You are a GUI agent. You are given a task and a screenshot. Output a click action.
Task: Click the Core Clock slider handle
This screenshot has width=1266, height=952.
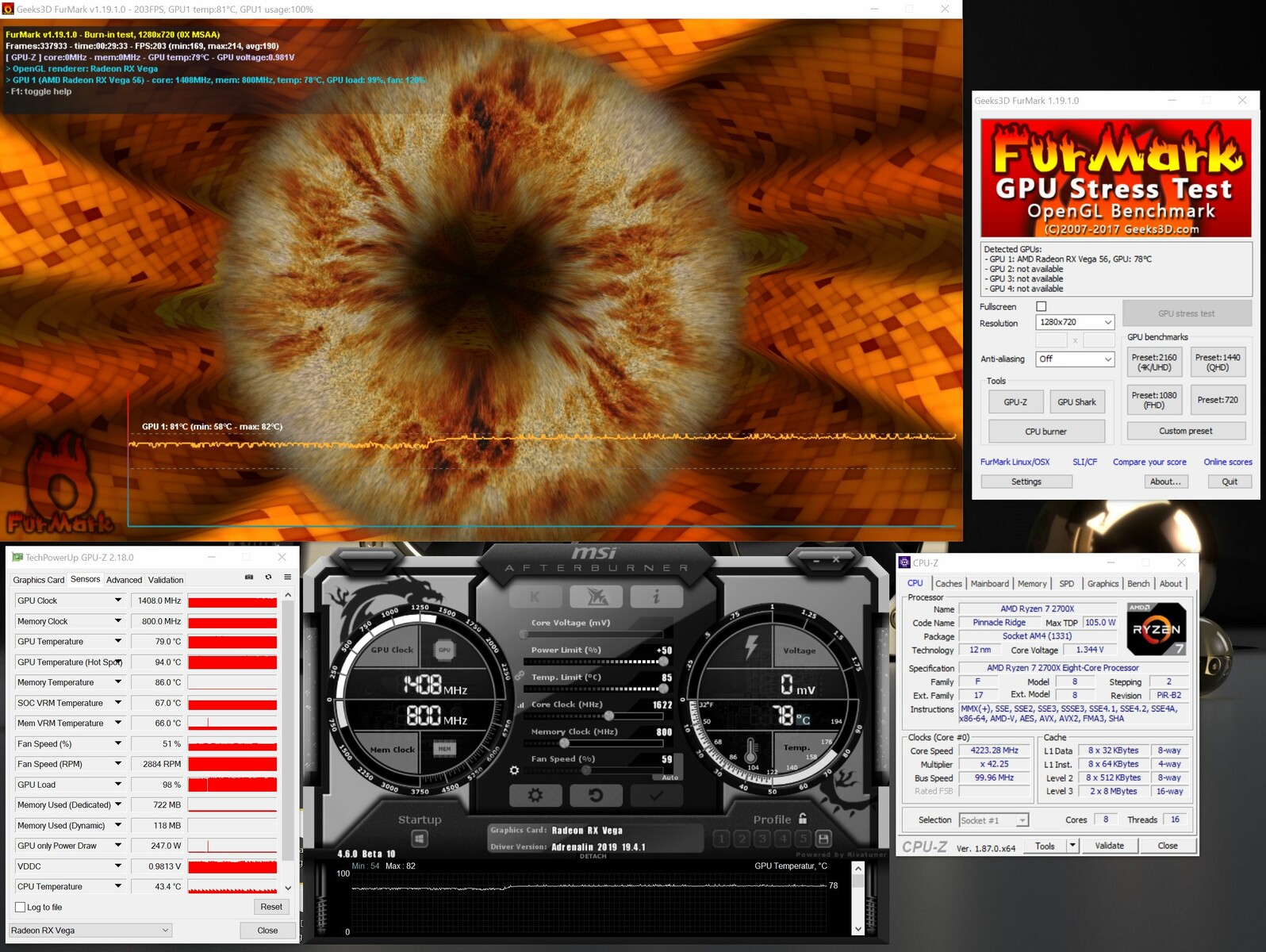coord(608,716)
